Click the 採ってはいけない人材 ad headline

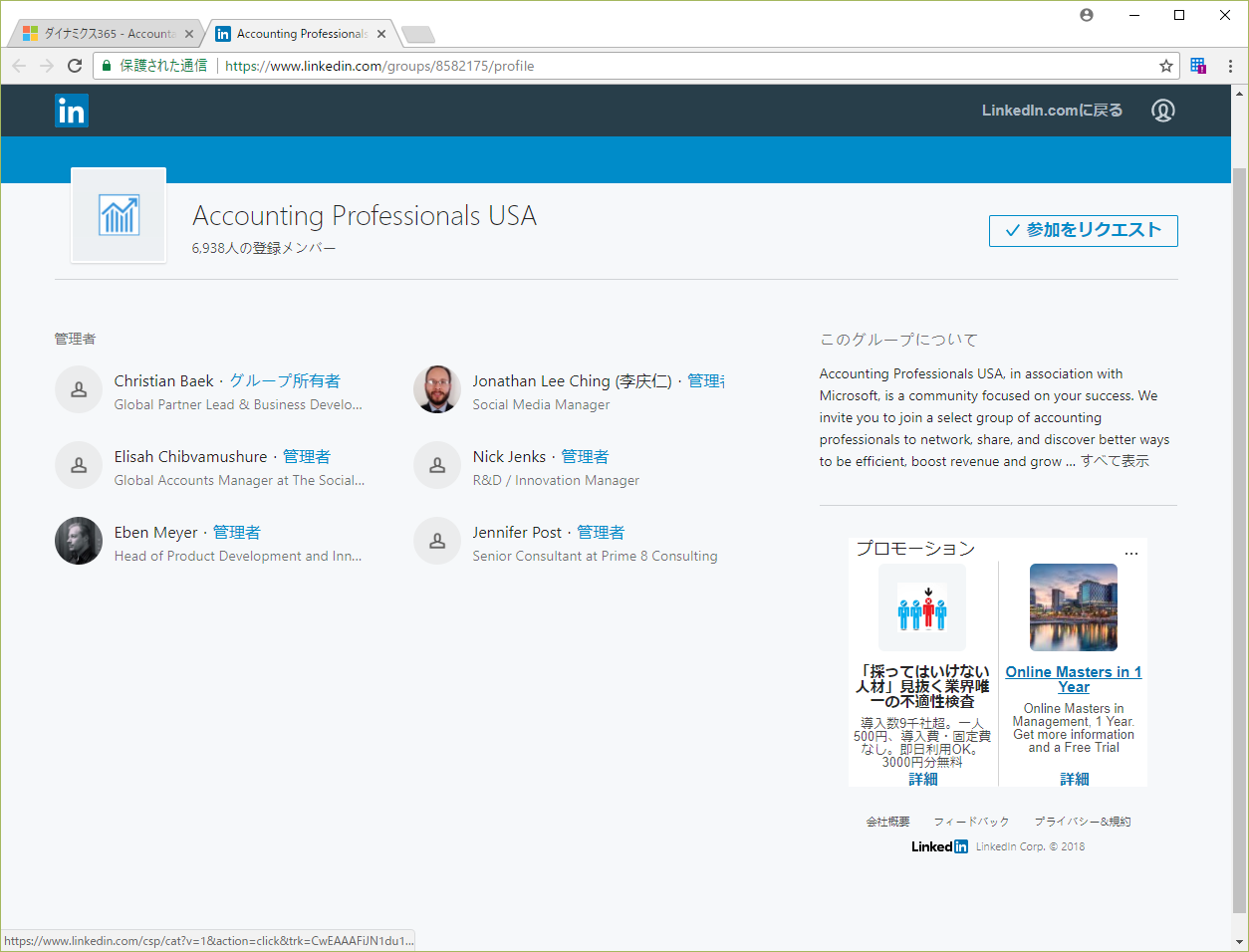(x=922, y=686)
